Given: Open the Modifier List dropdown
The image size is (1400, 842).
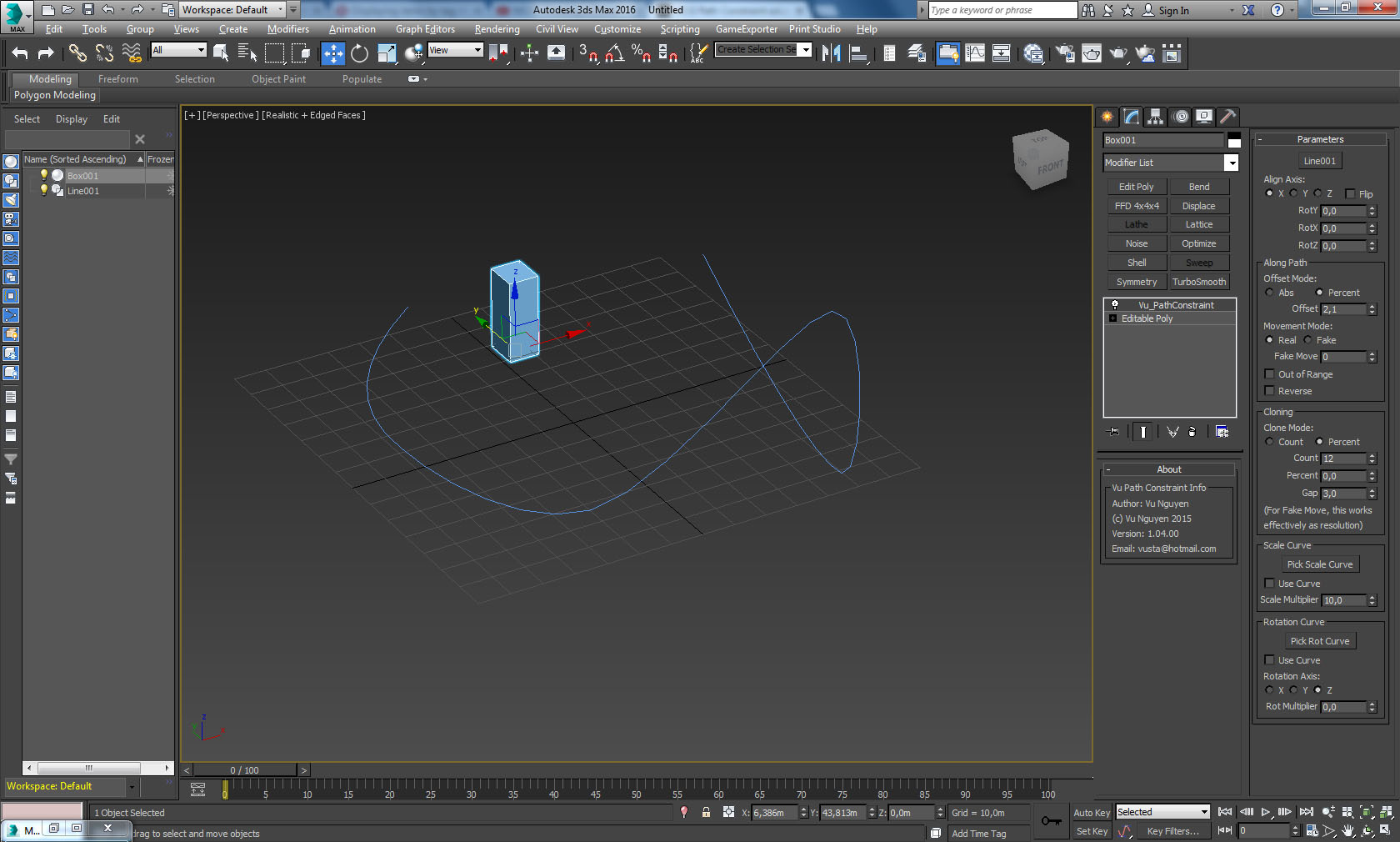Looking at the screenshot, I should click(1230, 163).
